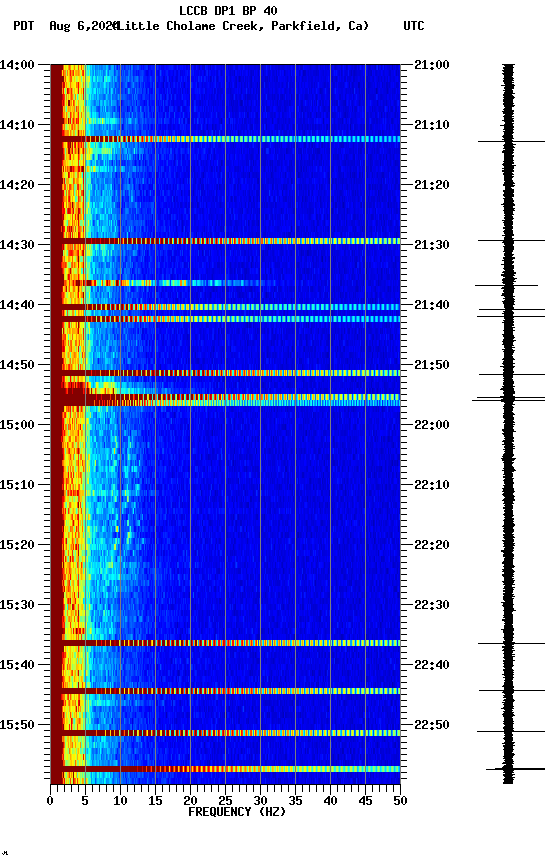Click the '15:10' PDT time label
The image size is (552, 864).
click(x=17, y=485)
